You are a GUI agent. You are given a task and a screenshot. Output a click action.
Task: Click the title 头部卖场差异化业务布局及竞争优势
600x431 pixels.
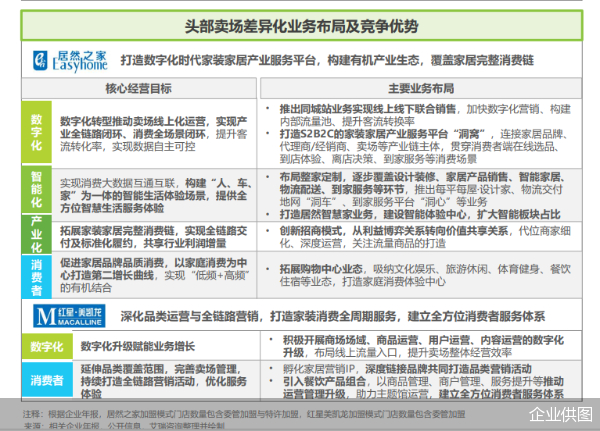[x=302, y=26]
